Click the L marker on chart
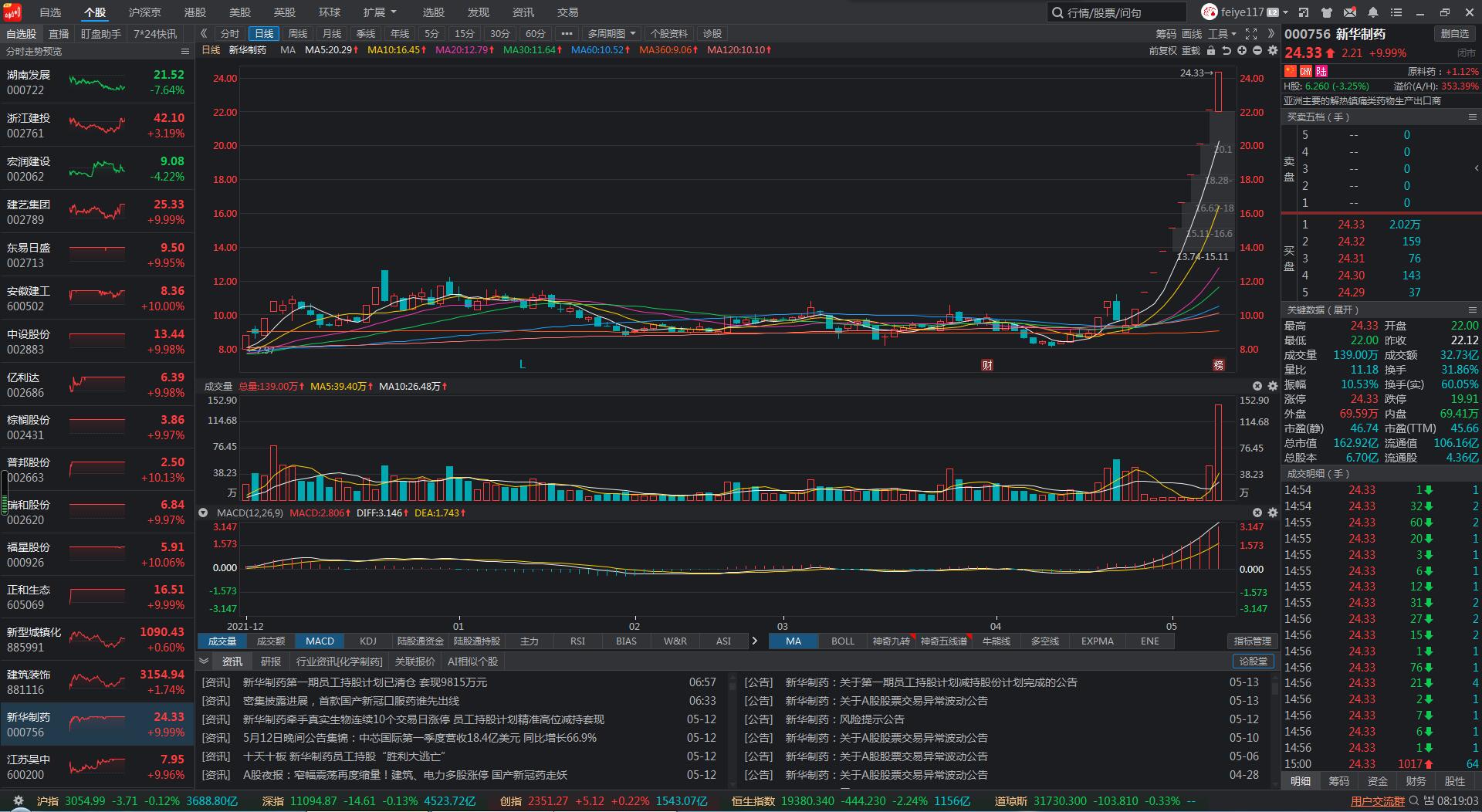Image resolution: width=1482 pixels, height=812 pixels. pos(523,364)
